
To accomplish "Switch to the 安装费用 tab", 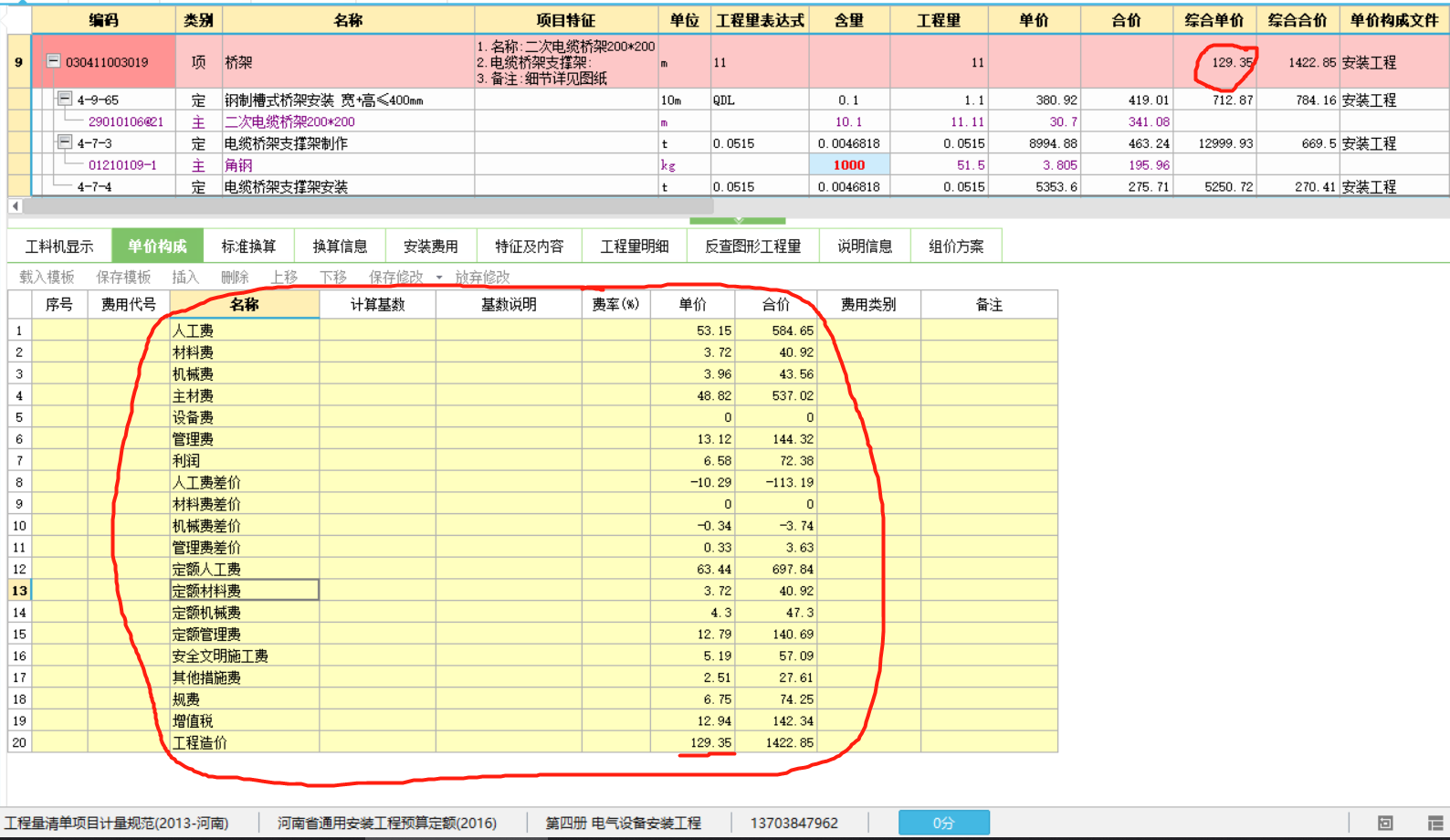I will 431,246.
